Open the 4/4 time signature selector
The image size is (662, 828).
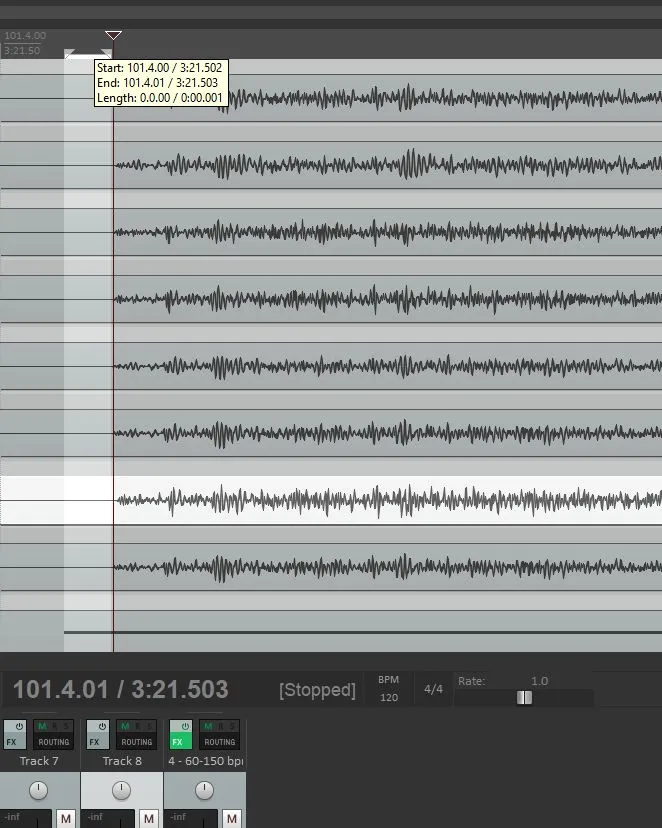(x=433, y=689)
